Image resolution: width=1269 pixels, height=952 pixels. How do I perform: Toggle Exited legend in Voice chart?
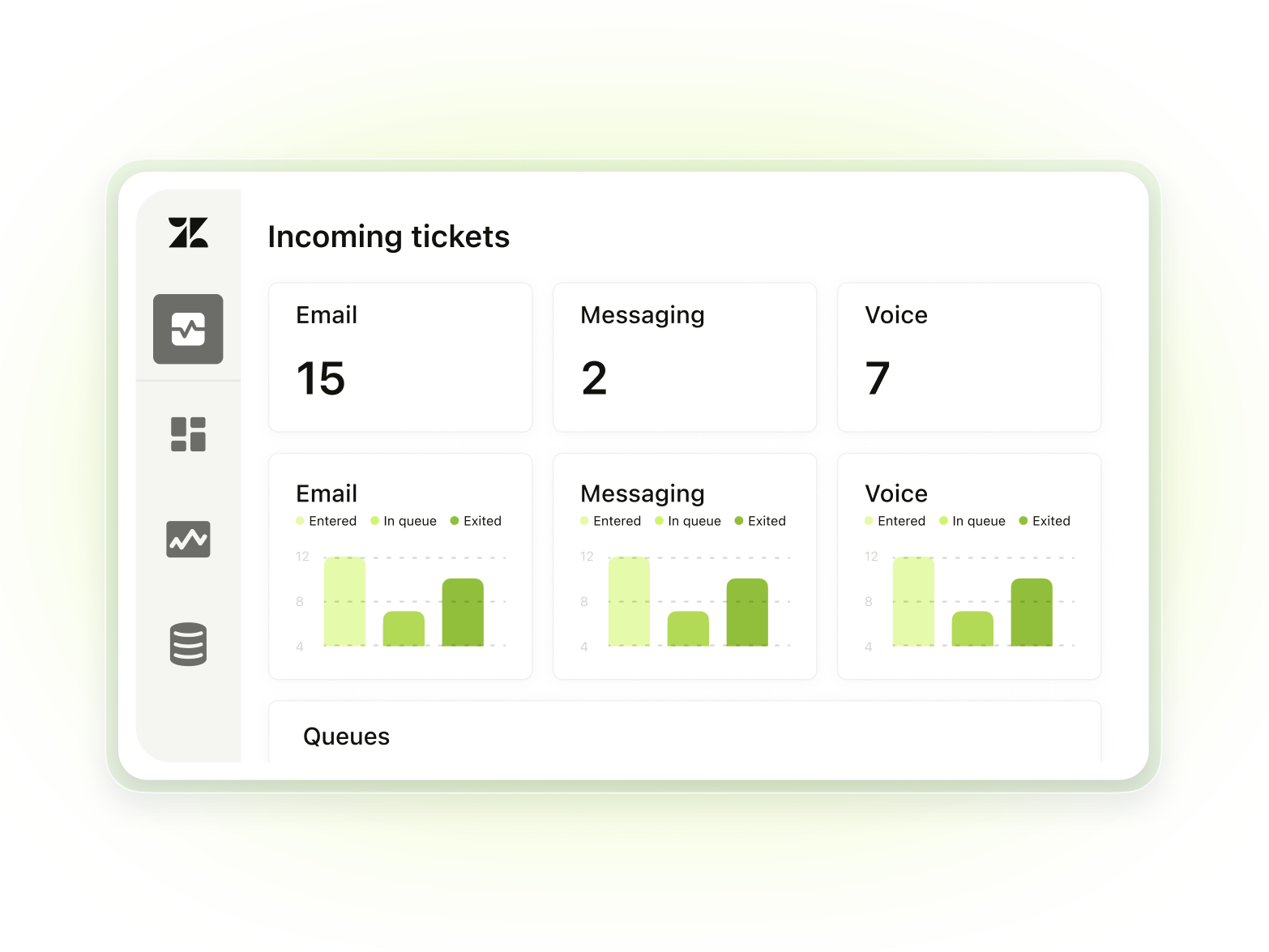tap(1045, 521)
